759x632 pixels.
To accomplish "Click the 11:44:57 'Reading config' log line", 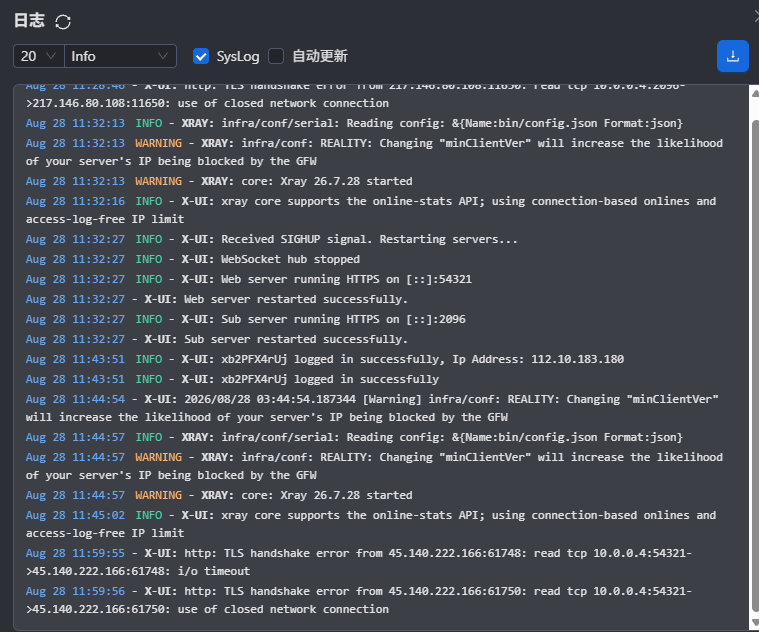I will (354, 437).
